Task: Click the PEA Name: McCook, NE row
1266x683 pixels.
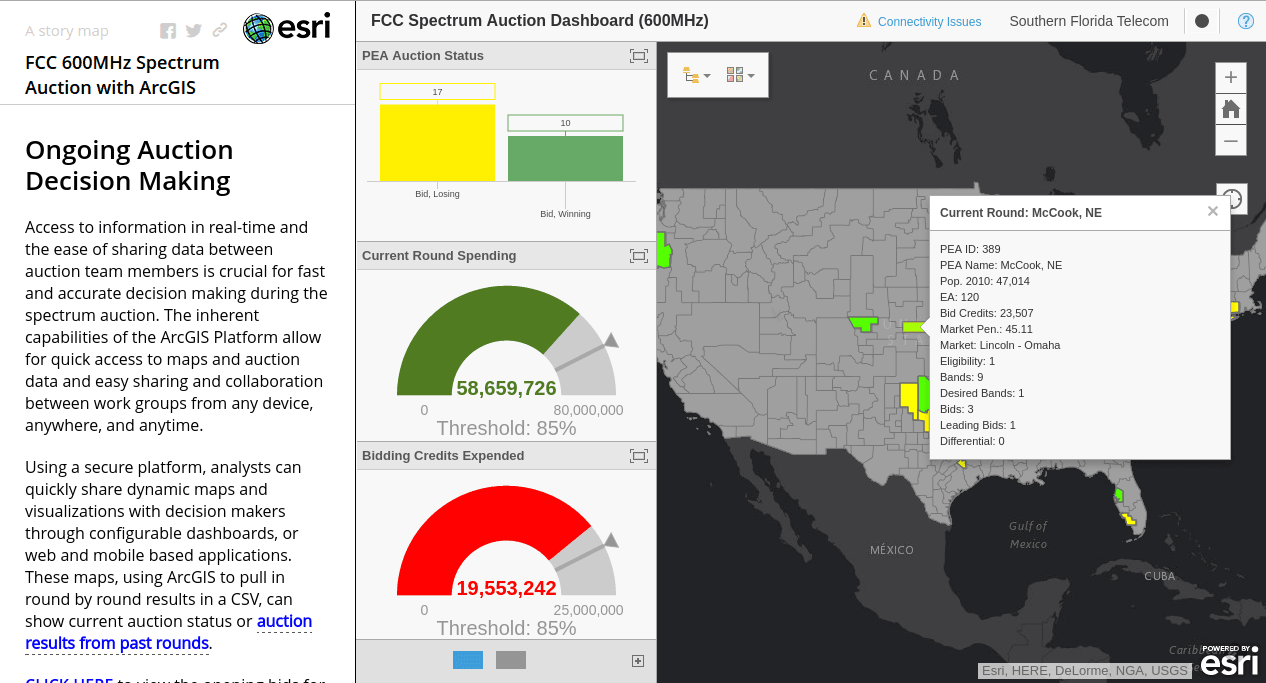Action: 1001,265
